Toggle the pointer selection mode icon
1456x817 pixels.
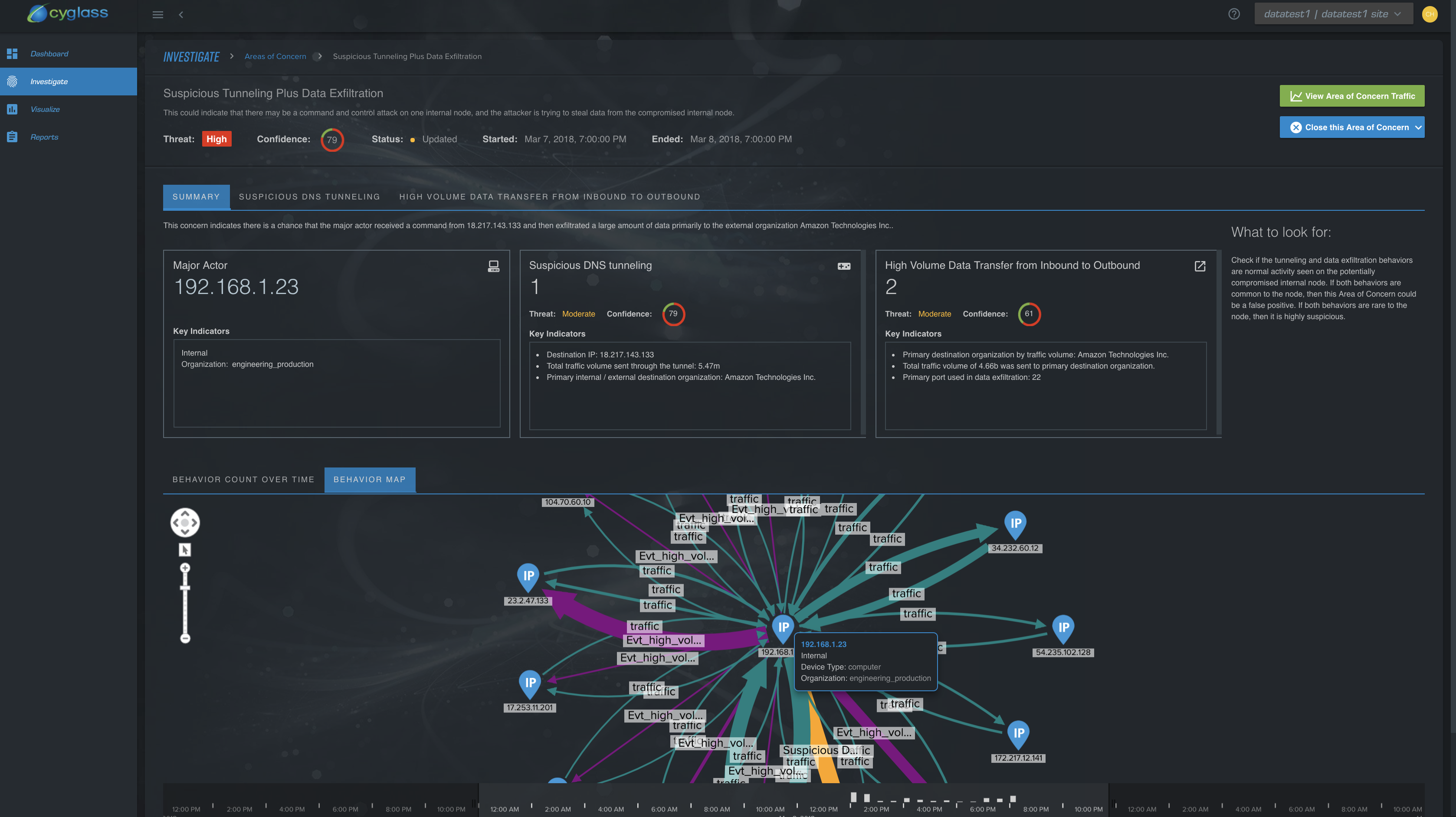tap(185, 550)
